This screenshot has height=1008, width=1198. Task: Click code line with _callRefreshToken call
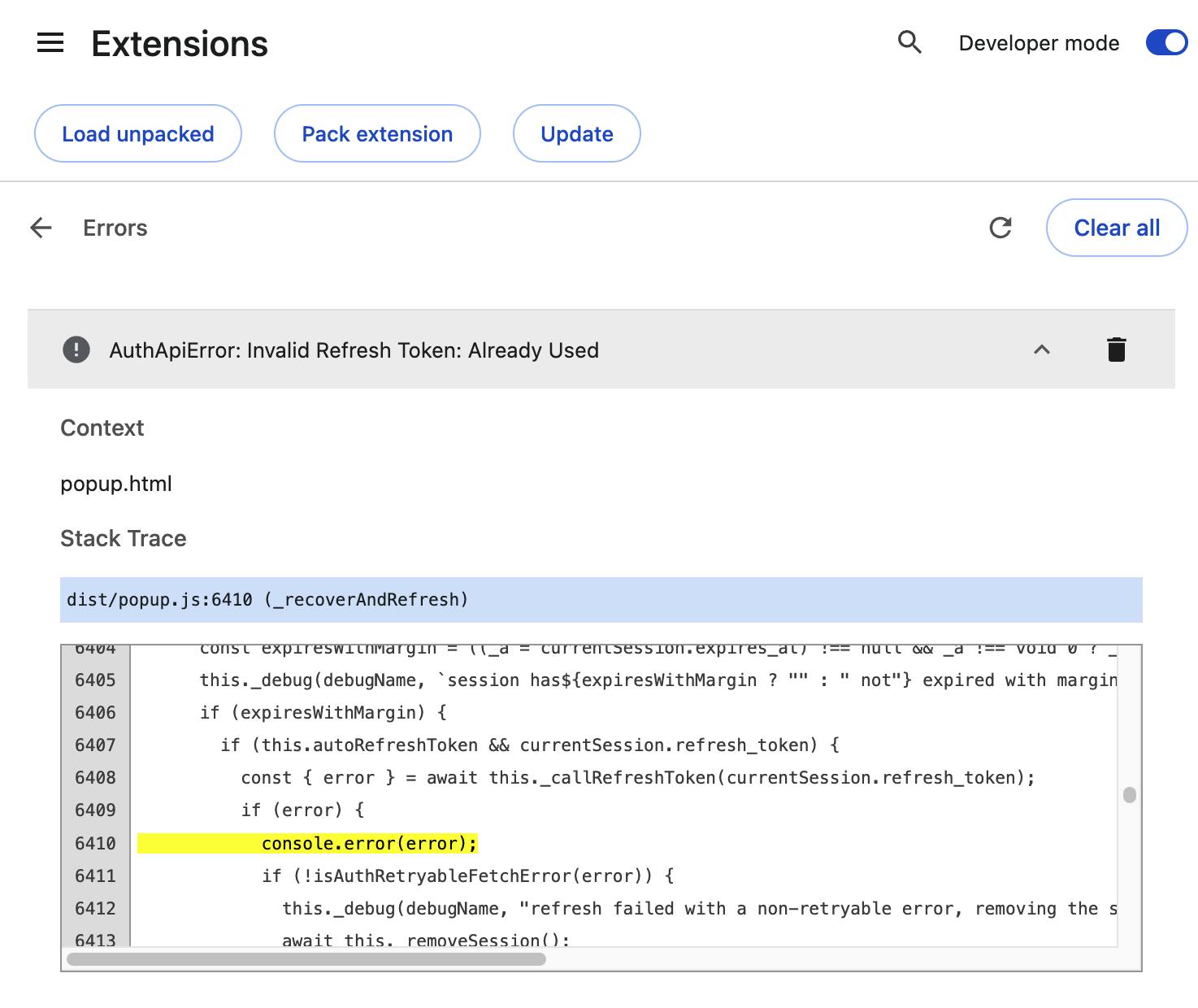[638, 778]
